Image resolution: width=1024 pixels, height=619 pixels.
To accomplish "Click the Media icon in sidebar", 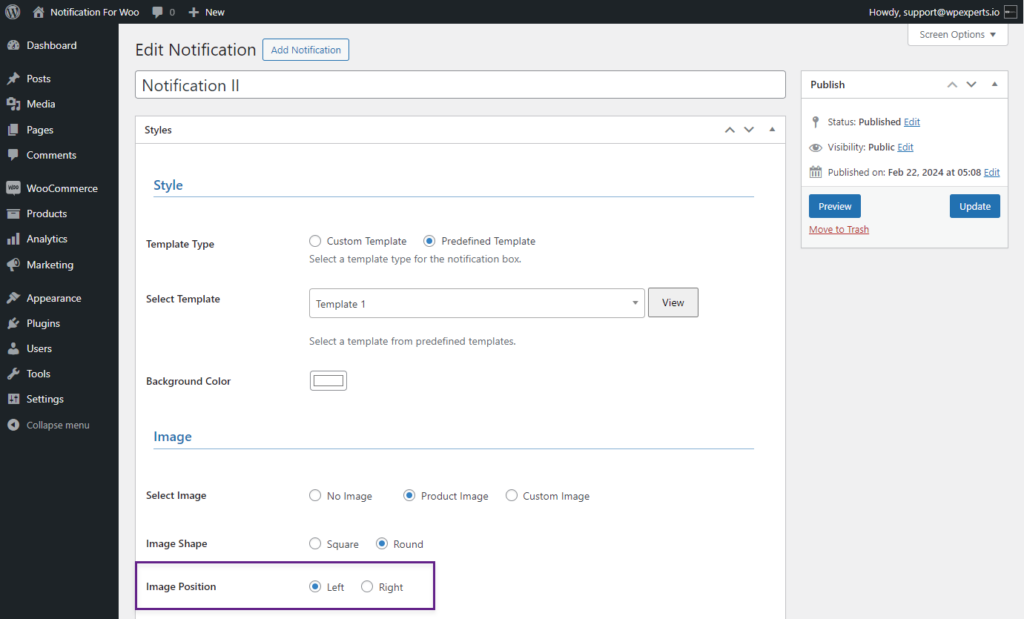I will (13, 104).
